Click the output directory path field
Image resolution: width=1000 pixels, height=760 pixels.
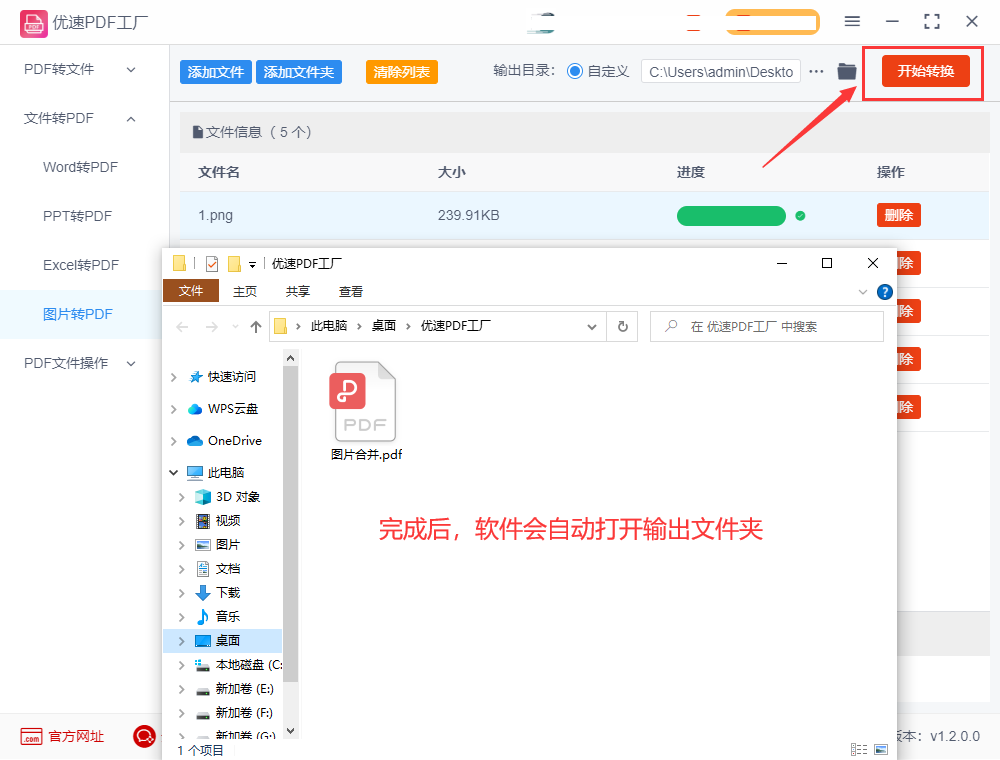pyautogui.click(x=721, y=72)
